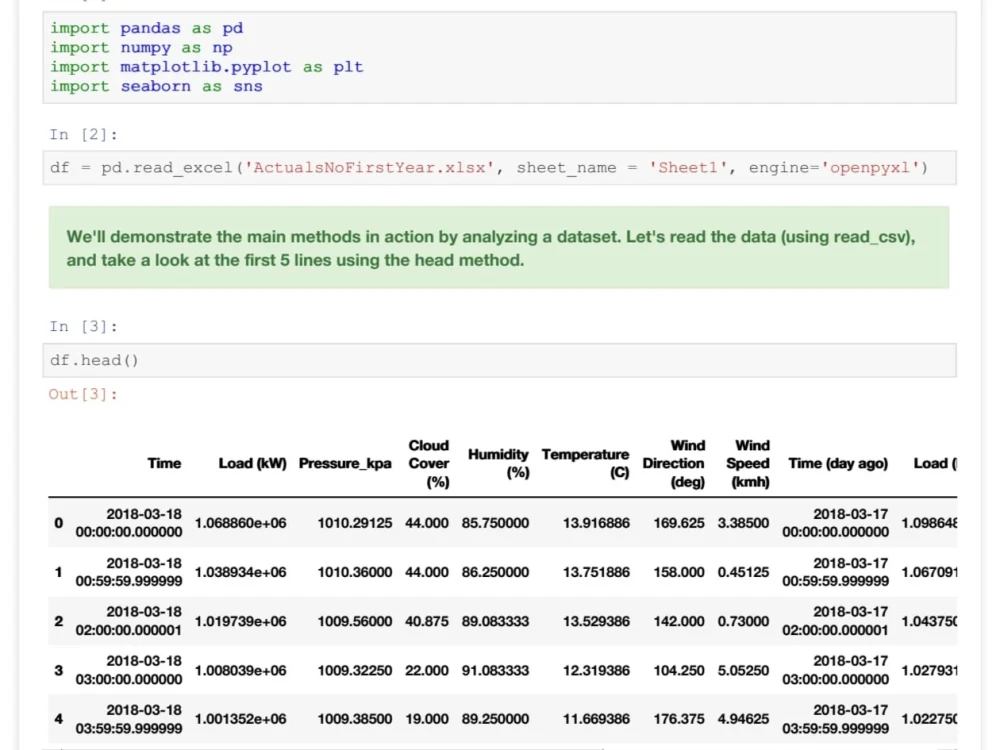Click humidity value 85.750000
Image resolution: width=1000 pixels, height=750 pixels.
click(496, 523)
